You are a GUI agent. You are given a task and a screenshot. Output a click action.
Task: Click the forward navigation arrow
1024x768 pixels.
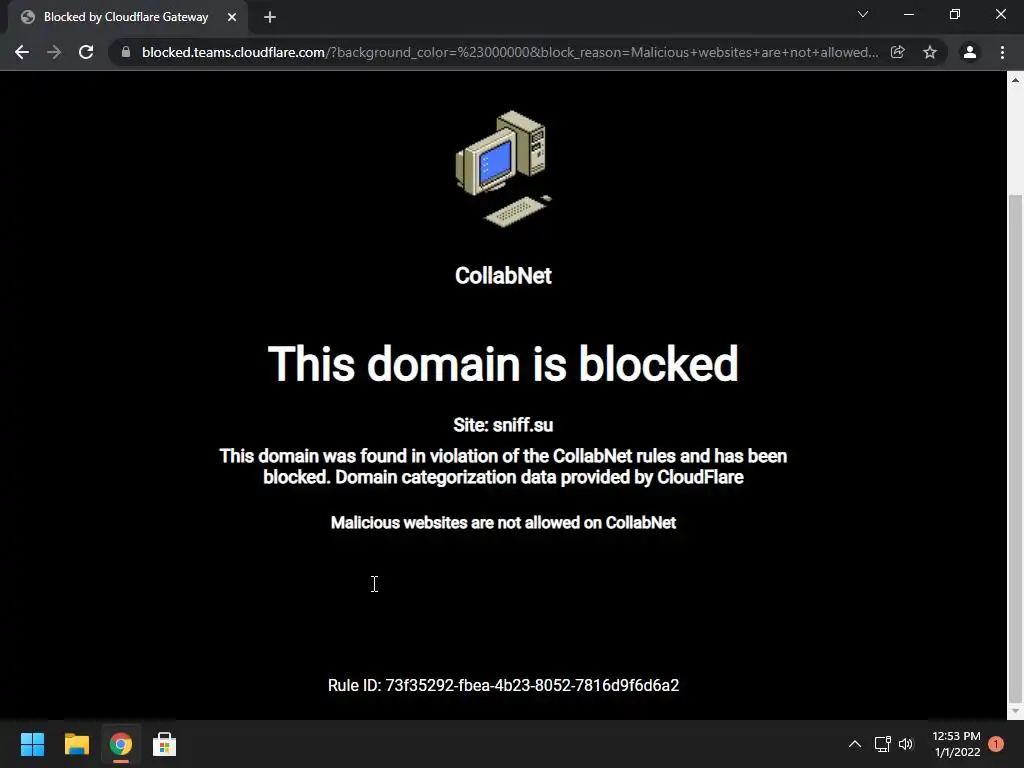pos(54,52)
